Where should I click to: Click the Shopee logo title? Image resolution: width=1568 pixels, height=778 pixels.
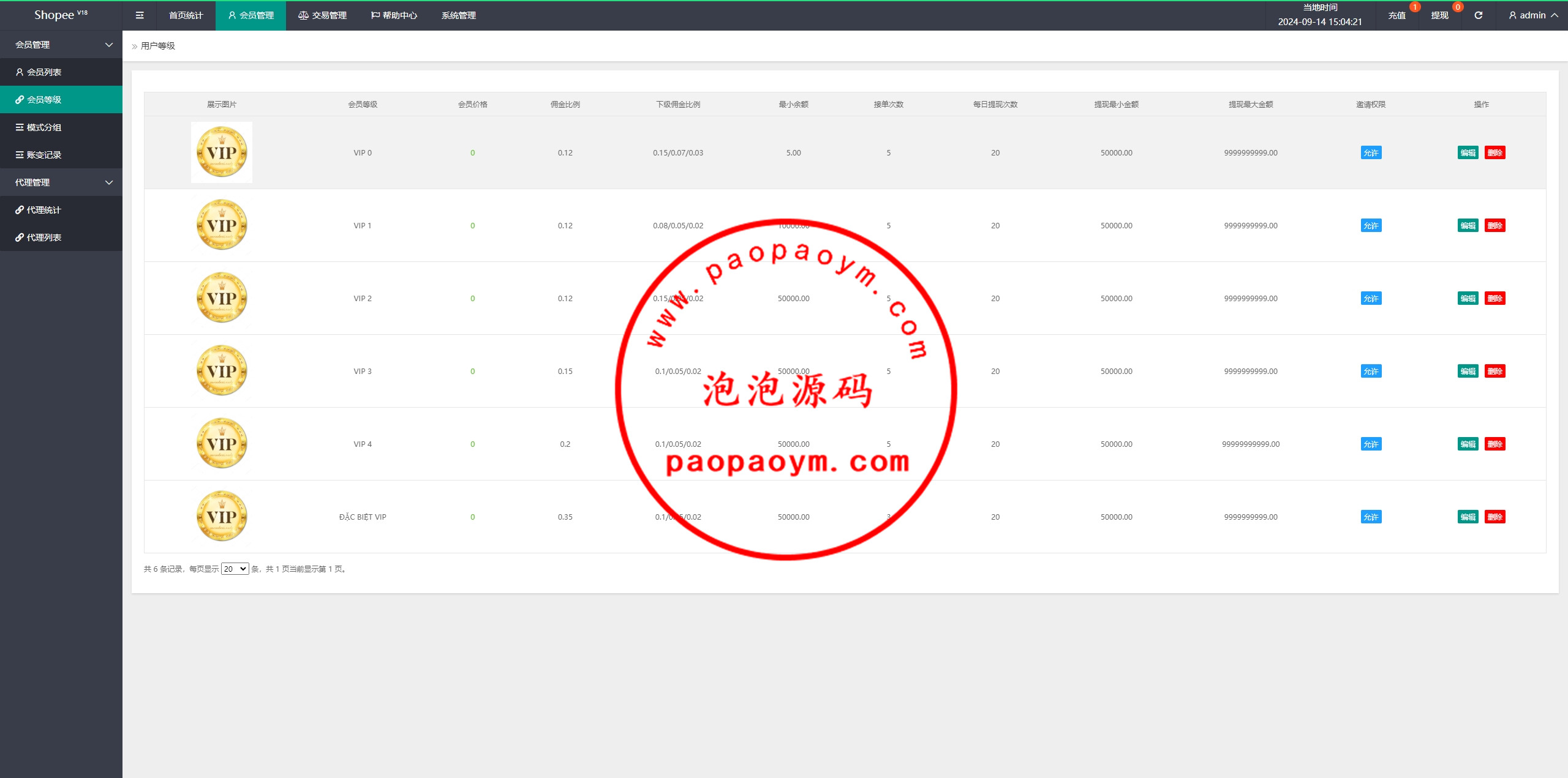pyautogui.click(x=61, y=15)
